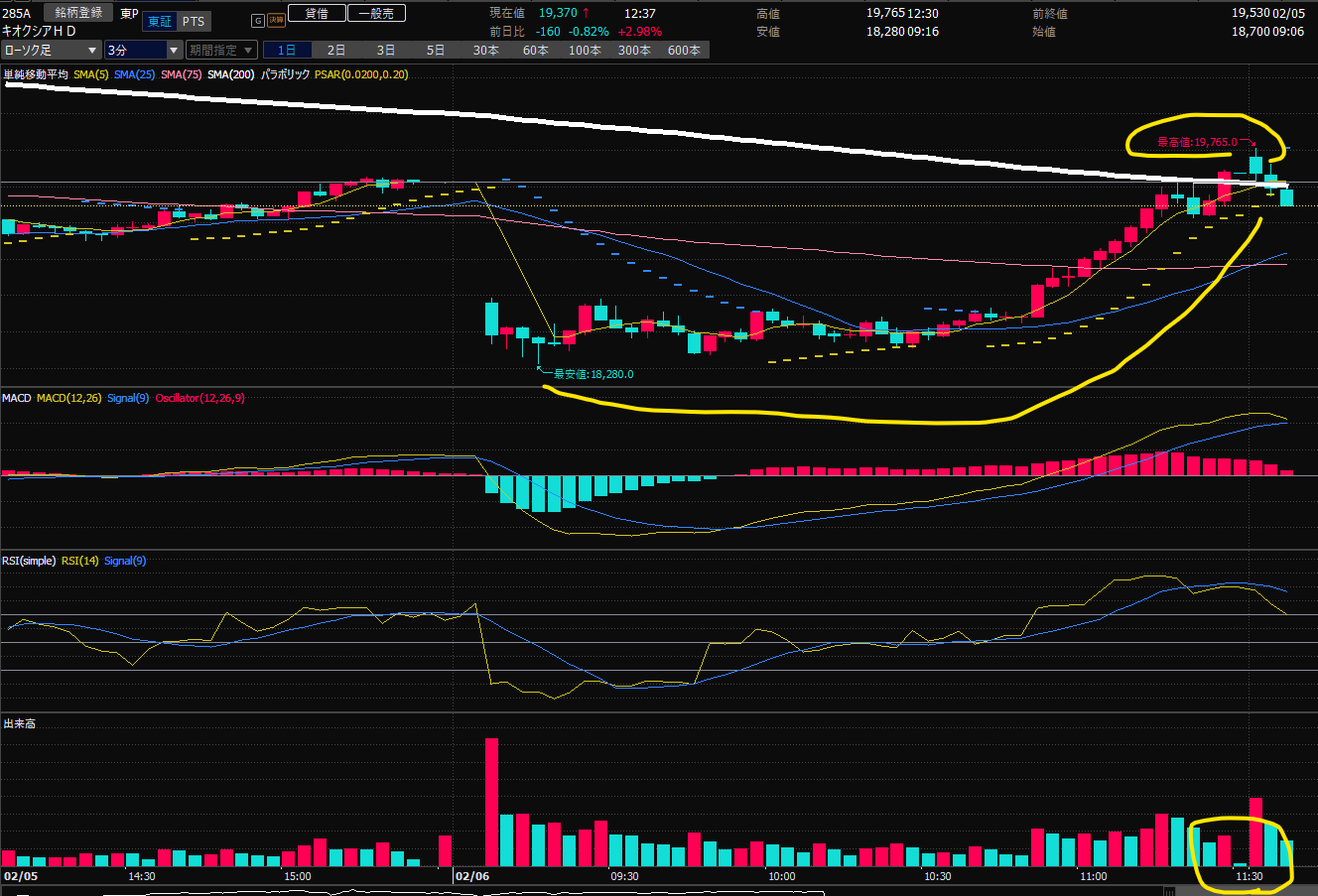This screenshot has height=896, width=1318.
Task: Click the Oscillator(12,26,9) label
Action: pos(199,398)
